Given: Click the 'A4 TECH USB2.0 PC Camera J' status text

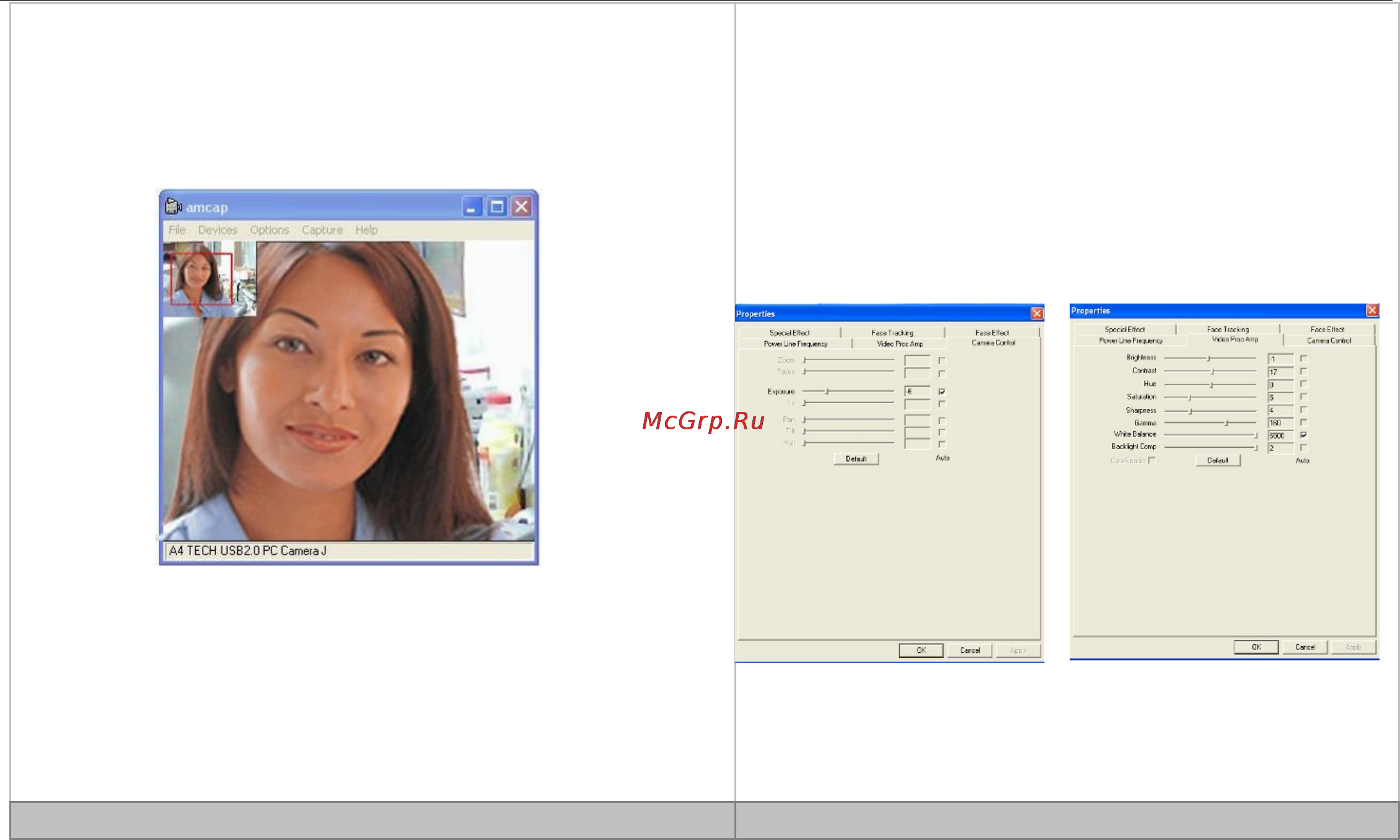Looking at the screenshot, I should click(x=248, y=551).
